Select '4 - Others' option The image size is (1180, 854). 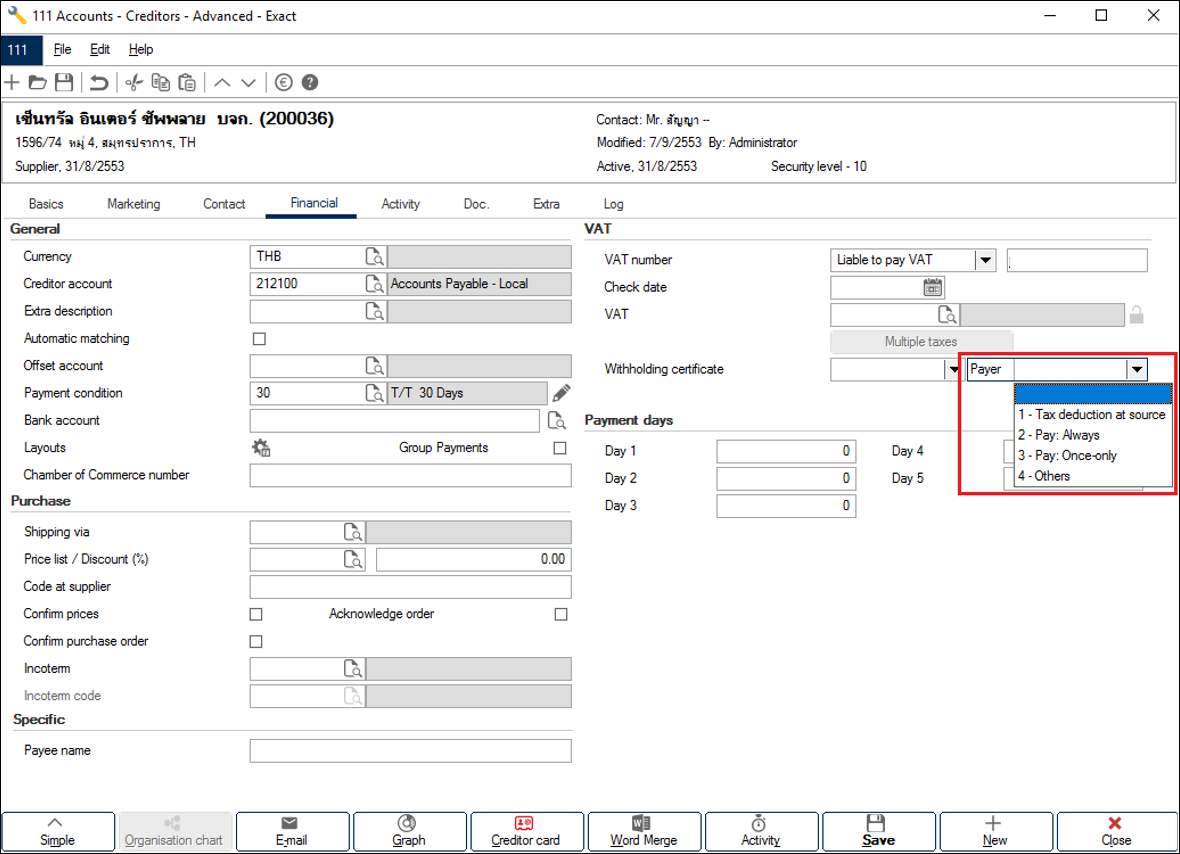coord(1093,476)
